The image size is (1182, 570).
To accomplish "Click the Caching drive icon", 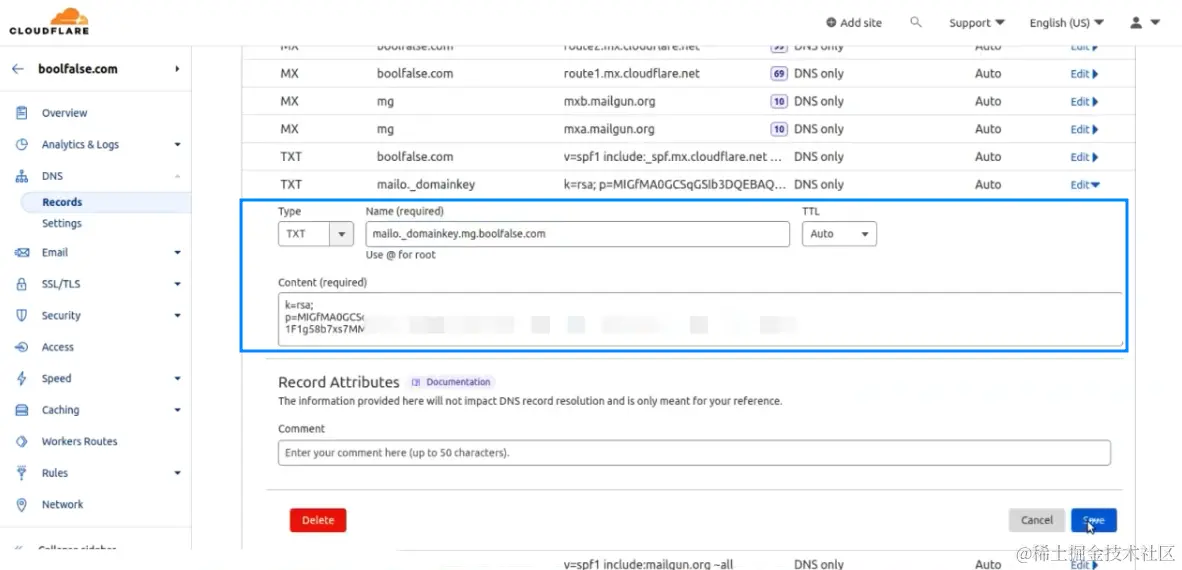I will tap(22, 410).
